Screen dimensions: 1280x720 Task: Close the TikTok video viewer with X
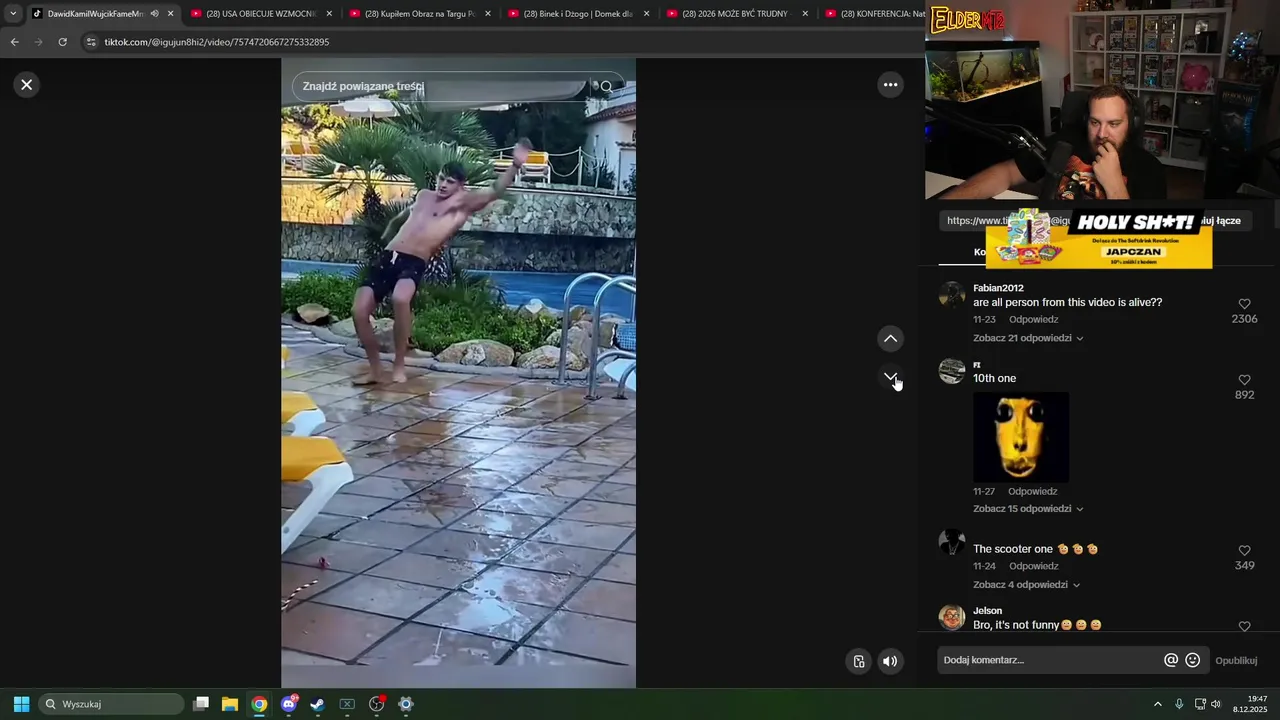click(27, 85)
